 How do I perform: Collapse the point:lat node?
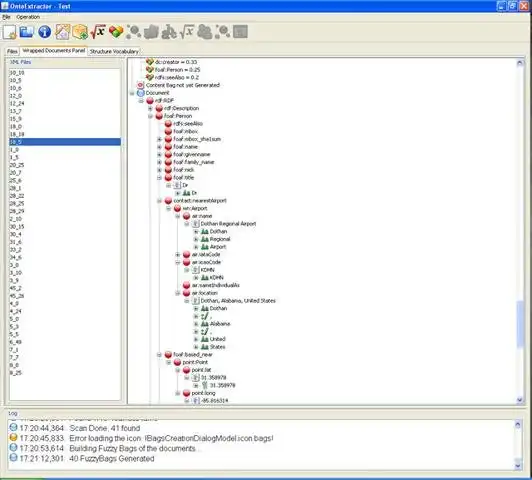pyautogui.click(x=178, y=370)
